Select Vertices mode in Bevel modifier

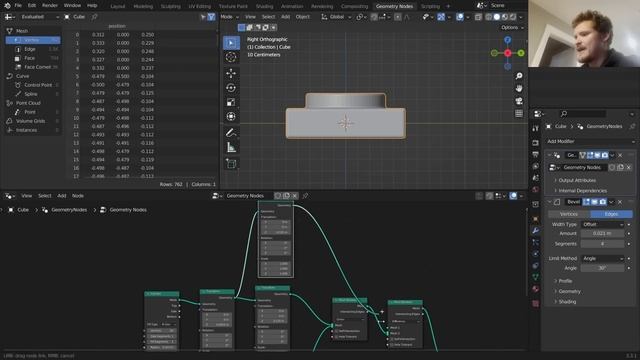click(x=569, y=214)
